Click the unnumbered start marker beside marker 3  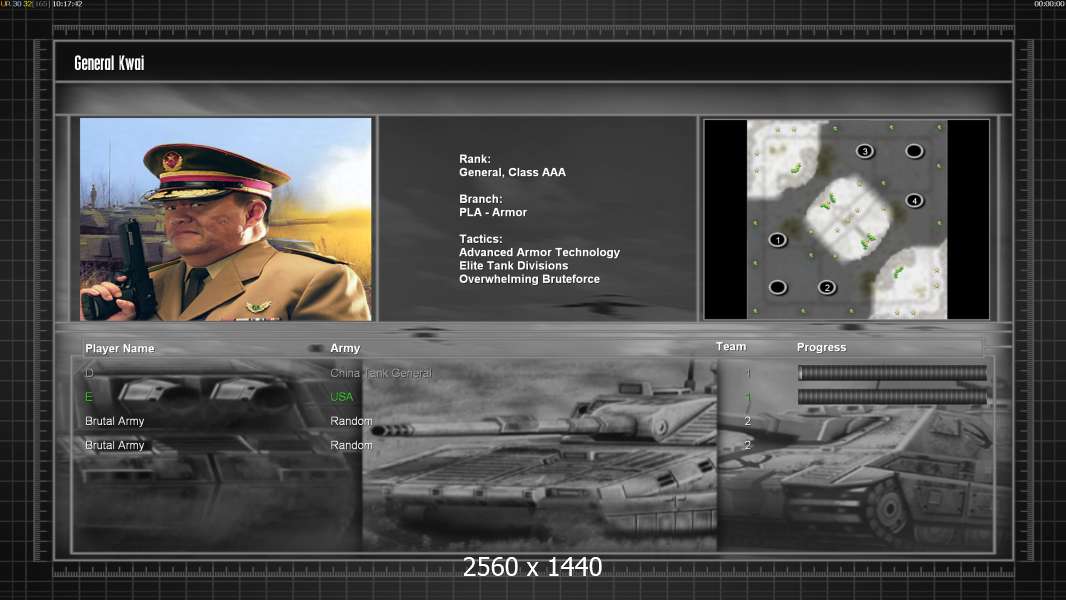click(914, 151)
